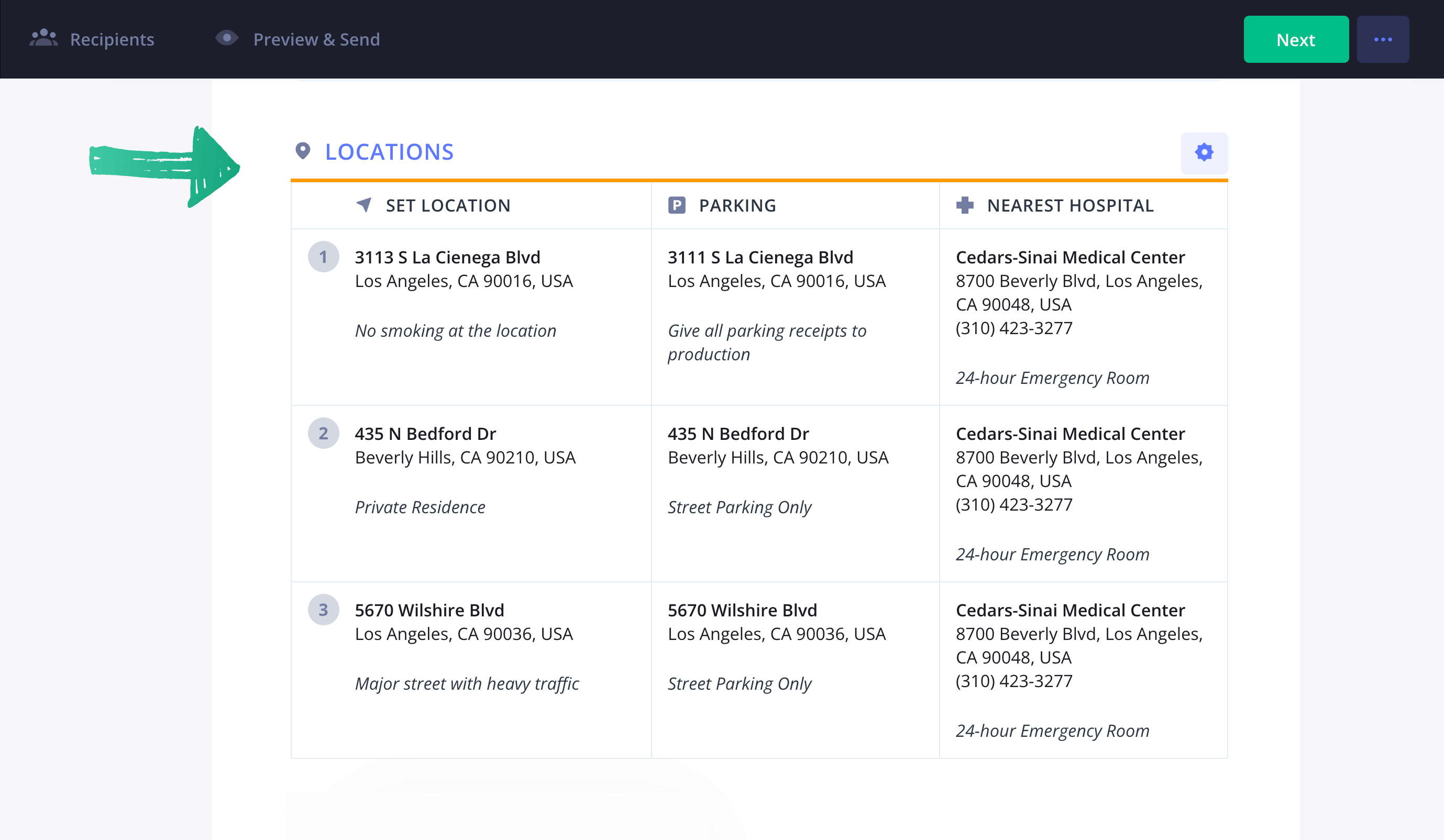
Task: Click the hospital cross icon column header
Action: [964, 205]
